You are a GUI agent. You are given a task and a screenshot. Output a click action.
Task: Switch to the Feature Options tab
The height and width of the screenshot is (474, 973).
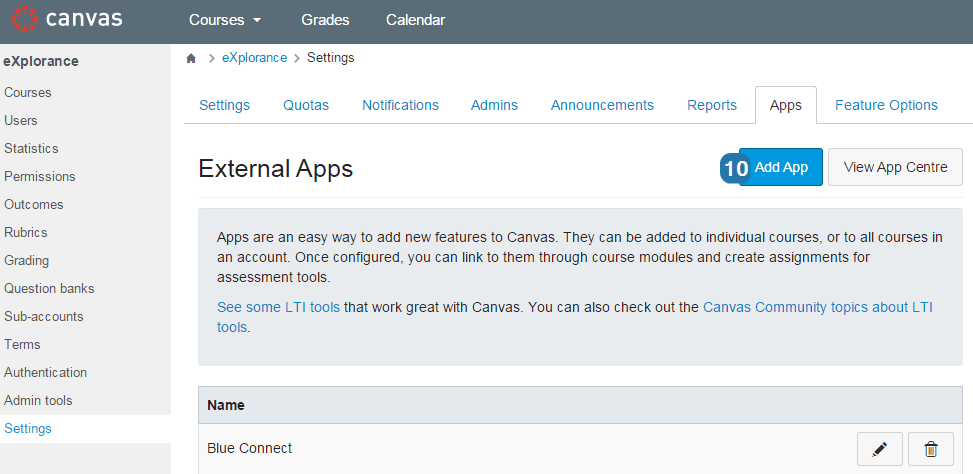[886, 105]
